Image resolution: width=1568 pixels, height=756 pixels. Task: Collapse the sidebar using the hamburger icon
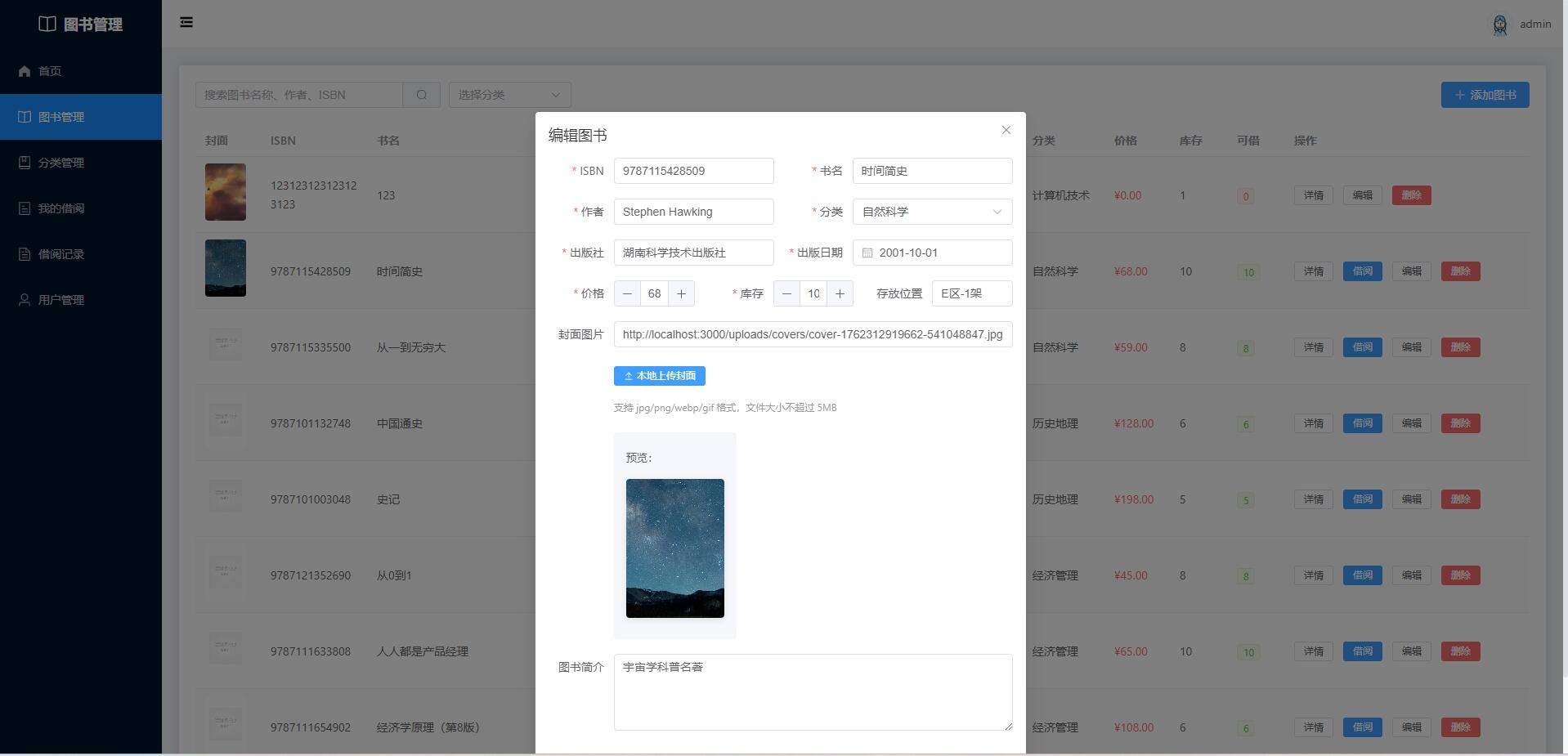pyautogui.click(x=186, y=22)
